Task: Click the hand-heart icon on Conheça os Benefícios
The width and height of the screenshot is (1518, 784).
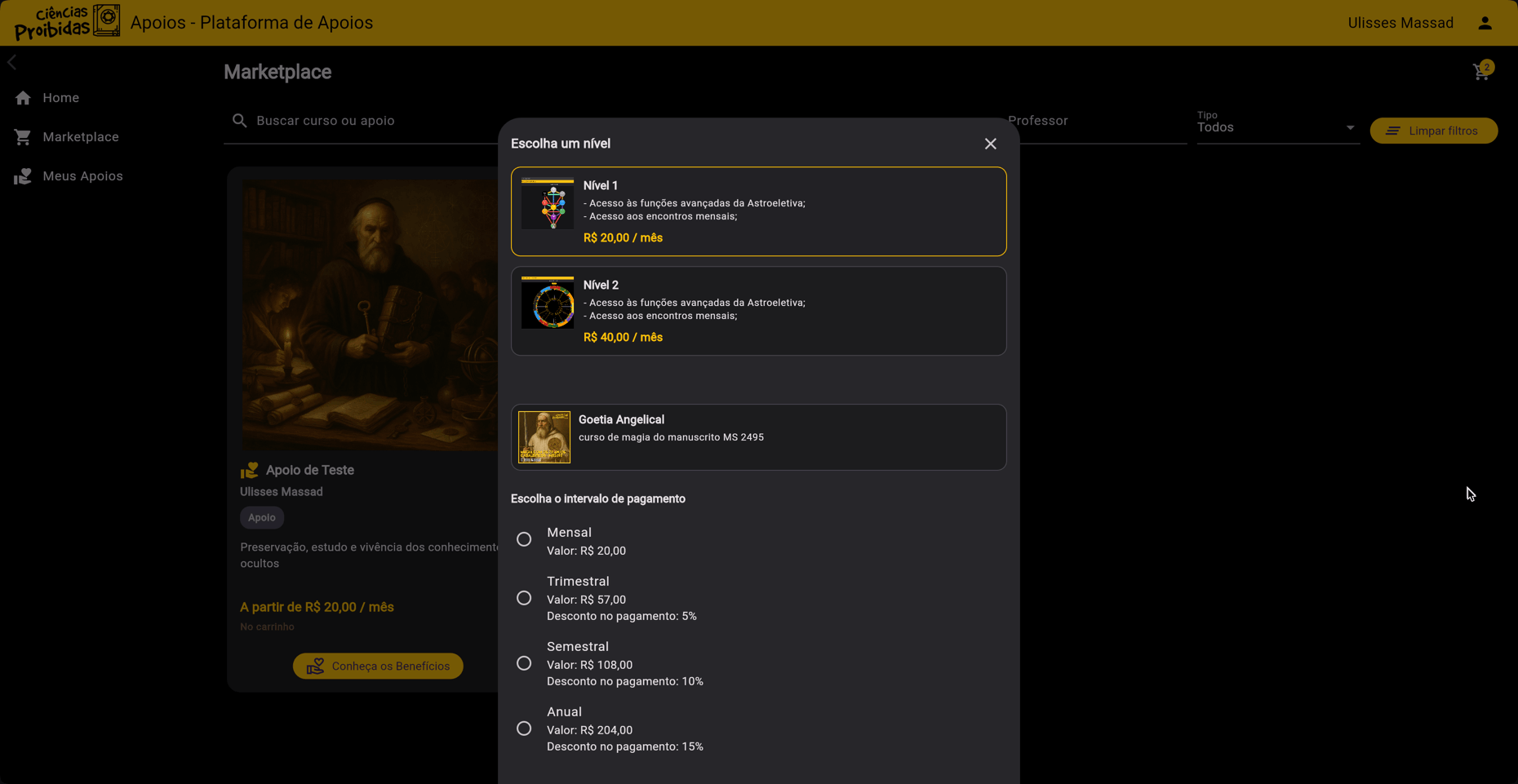Action: 314,666
